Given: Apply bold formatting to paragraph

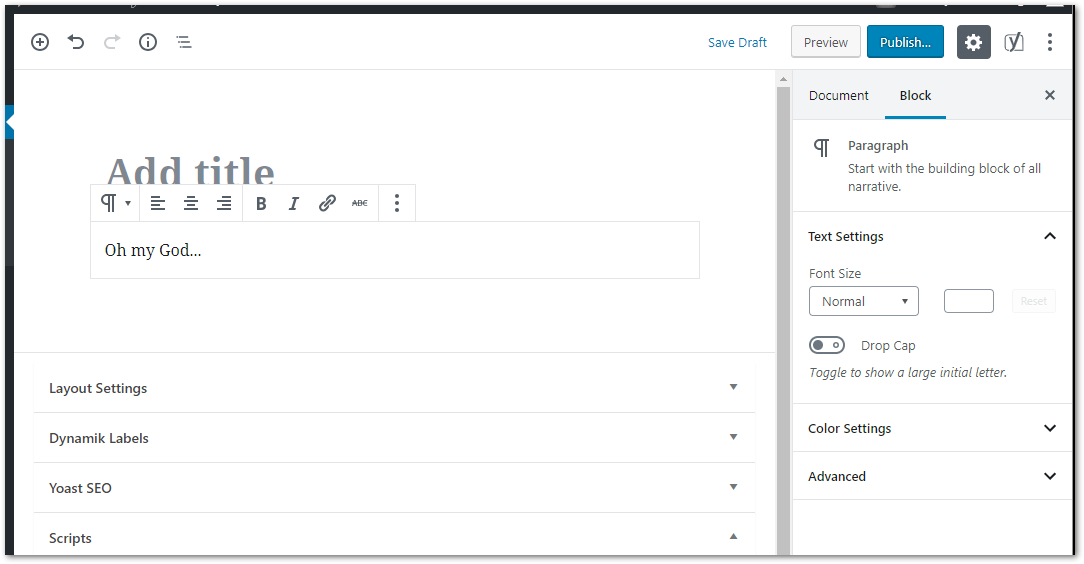Looking at the screenshot, I should [261, 203].
